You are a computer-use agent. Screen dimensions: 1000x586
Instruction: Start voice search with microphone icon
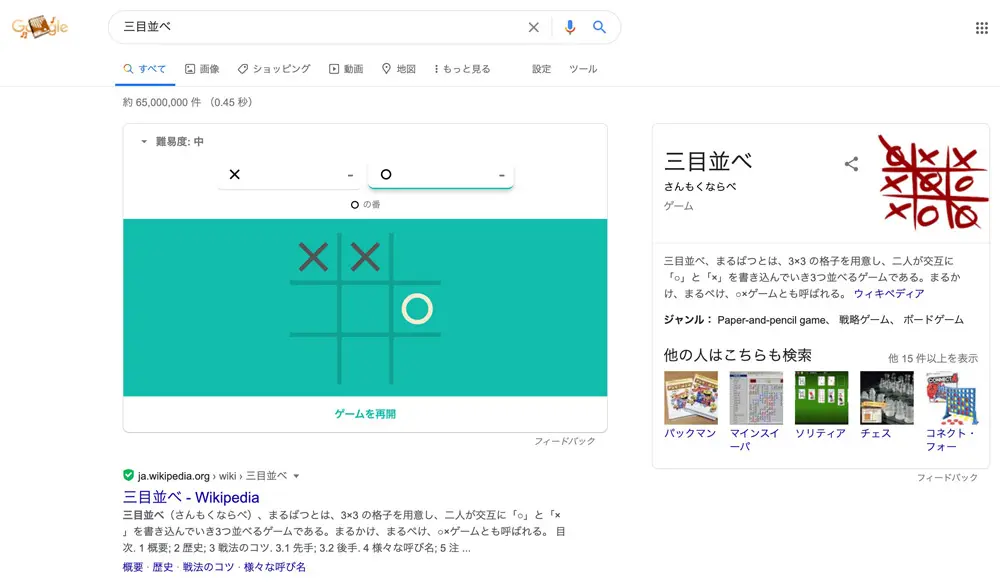click(570, 27)
